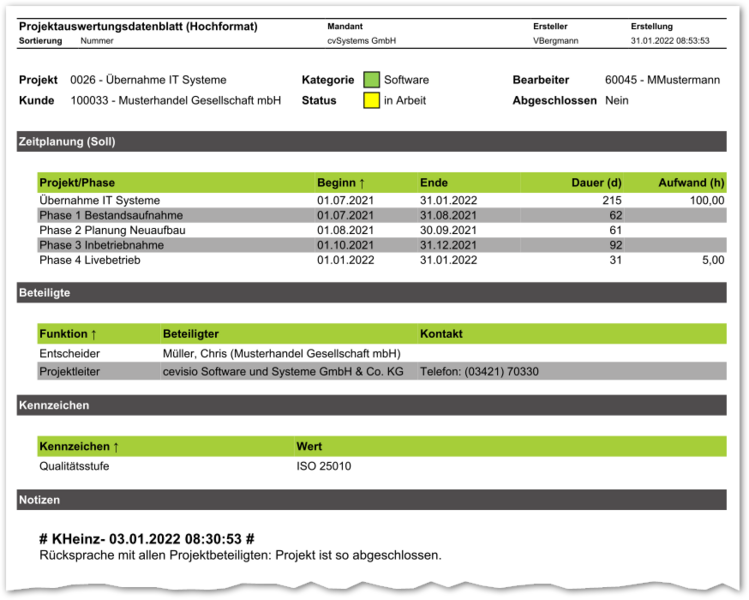Click the Dauer value 92
749x600 pixels.
tap(615, 245)
